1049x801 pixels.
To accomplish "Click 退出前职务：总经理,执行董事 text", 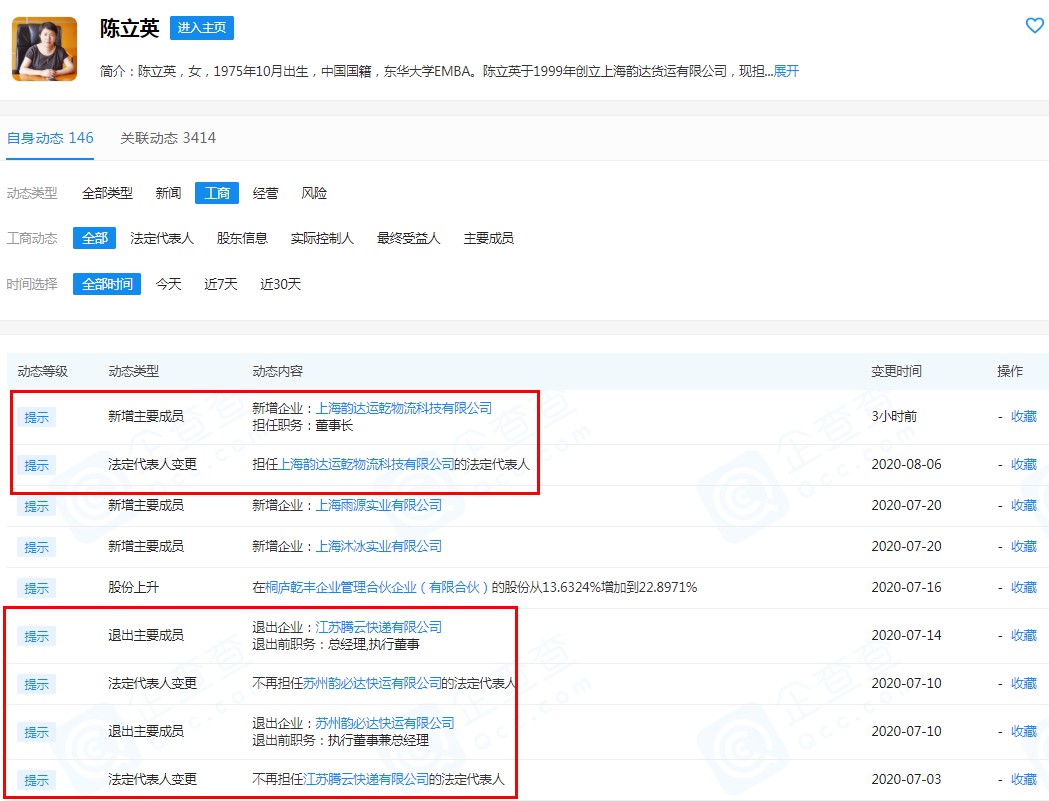I will pos(336,644).
